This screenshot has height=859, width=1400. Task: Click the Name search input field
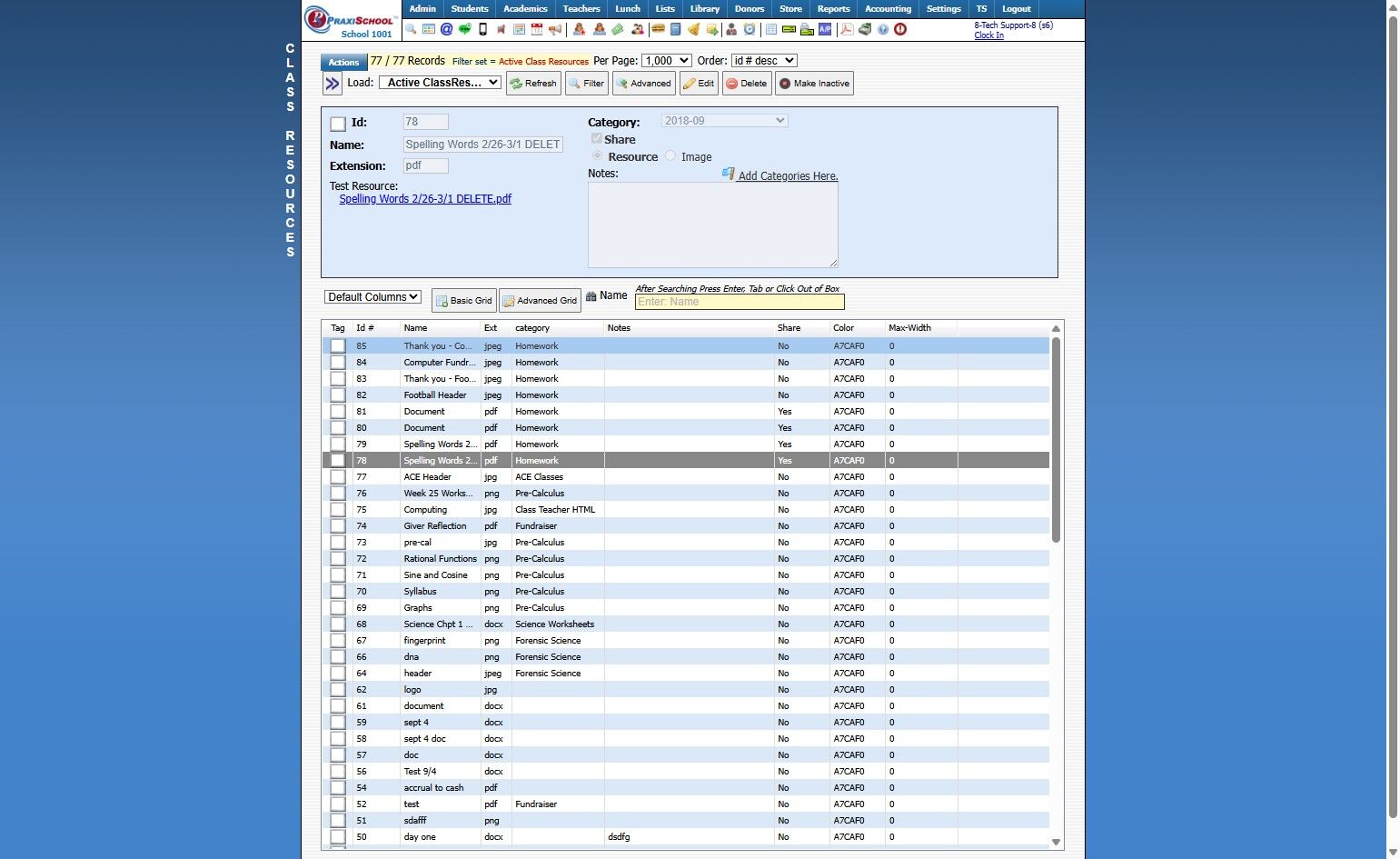[739, 302]
